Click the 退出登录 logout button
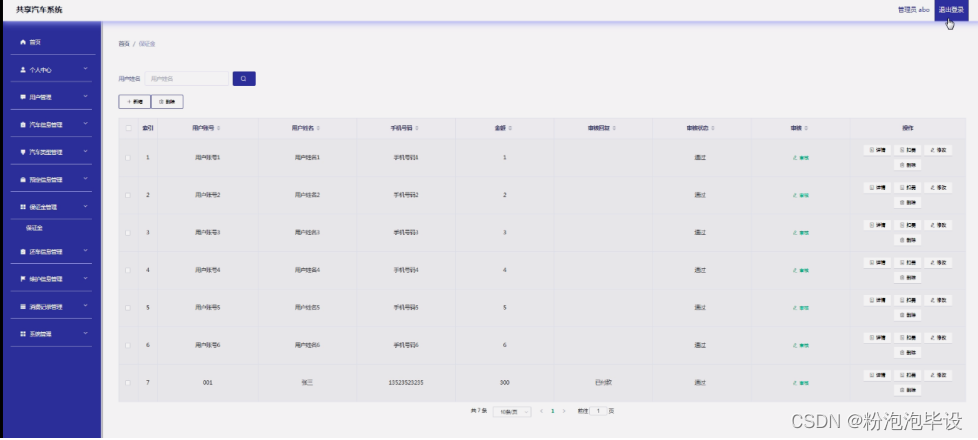 tap(951, 10)
